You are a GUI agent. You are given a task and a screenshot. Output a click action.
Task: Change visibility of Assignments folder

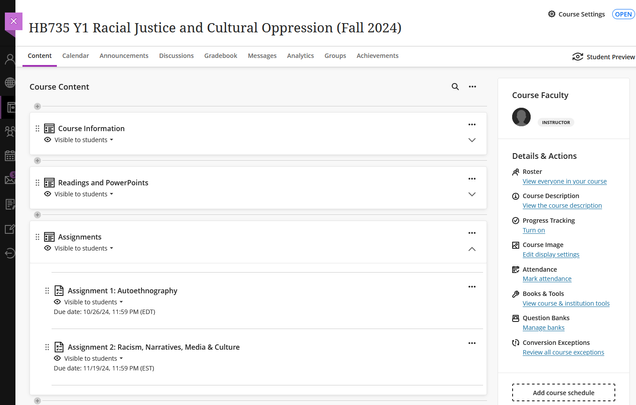click(82, 248)
